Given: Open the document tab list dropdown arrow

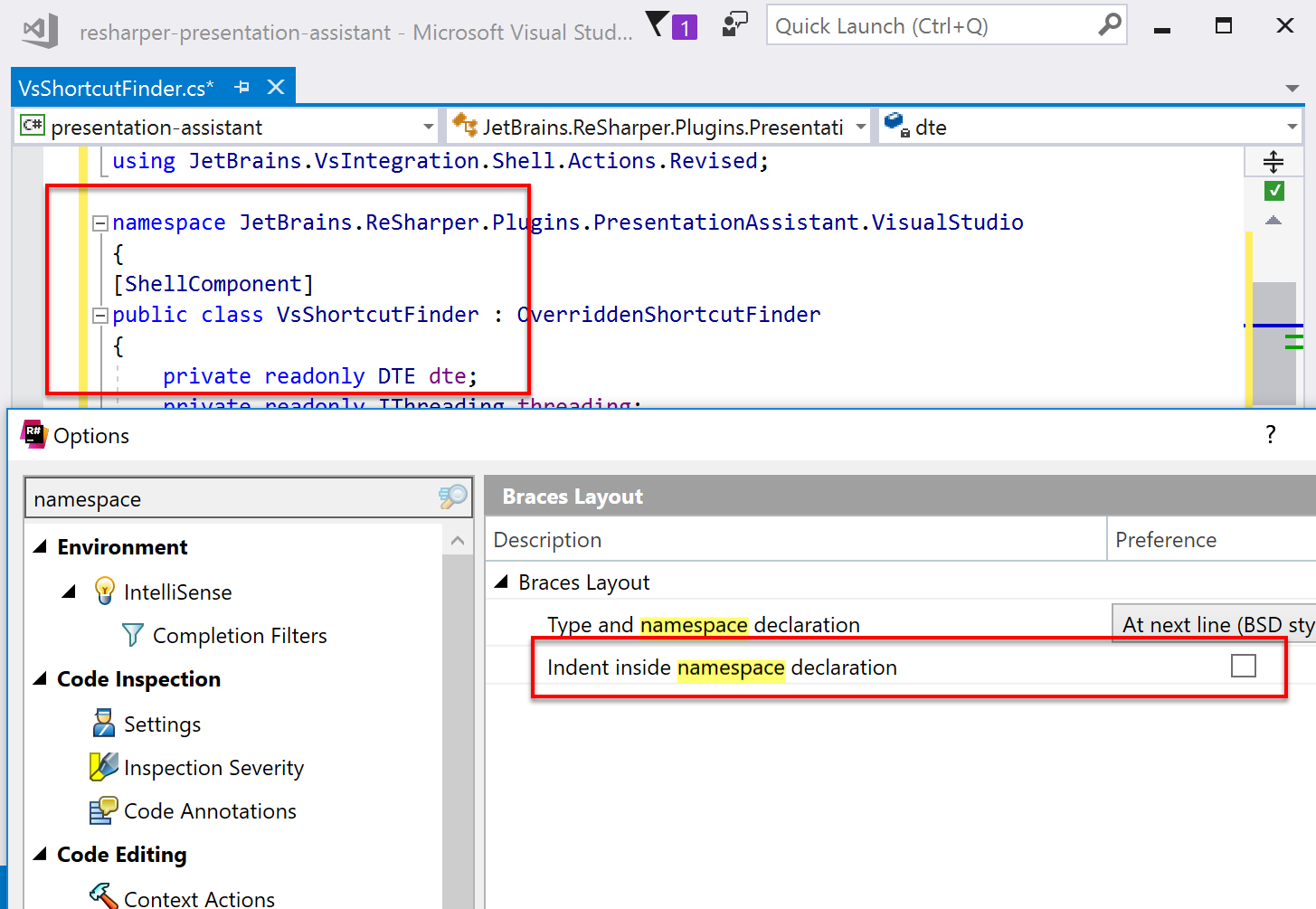Looking at the screenshot, I should tap(1292, 88).
